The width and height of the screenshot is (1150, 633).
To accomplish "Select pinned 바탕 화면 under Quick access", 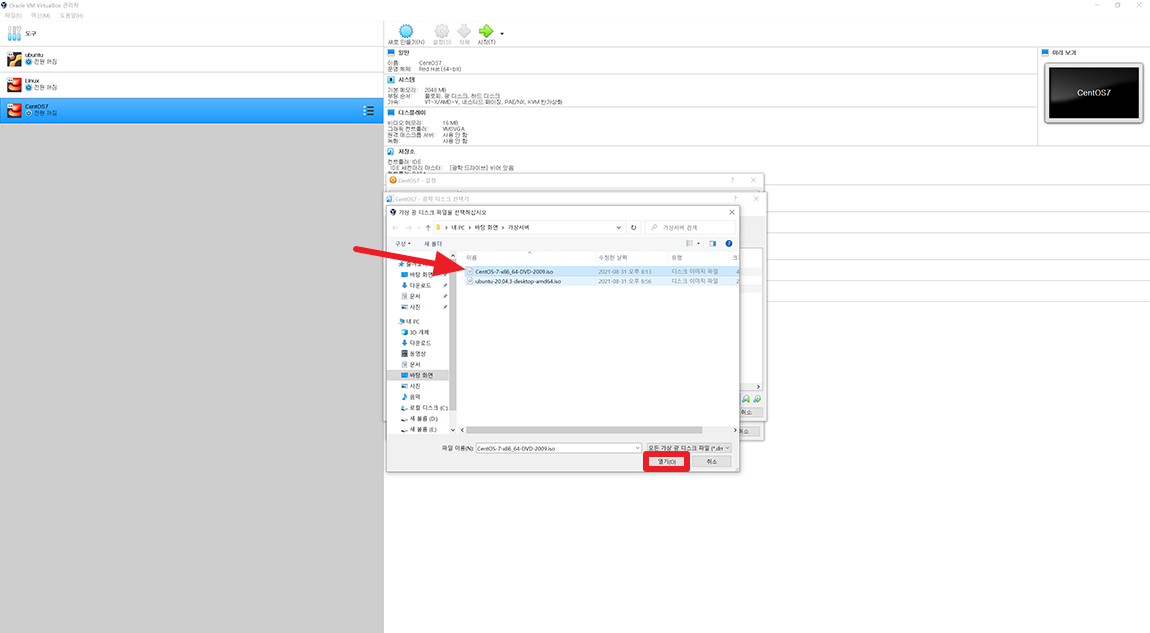I will [421, 274].
